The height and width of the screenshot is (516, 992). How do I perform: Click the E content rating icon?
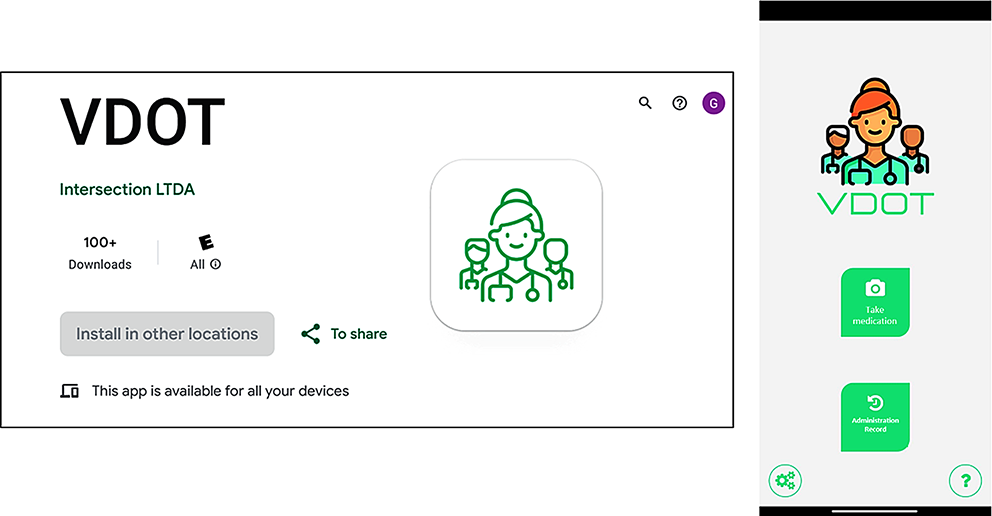pyautogui.click(x=206, y=242)
